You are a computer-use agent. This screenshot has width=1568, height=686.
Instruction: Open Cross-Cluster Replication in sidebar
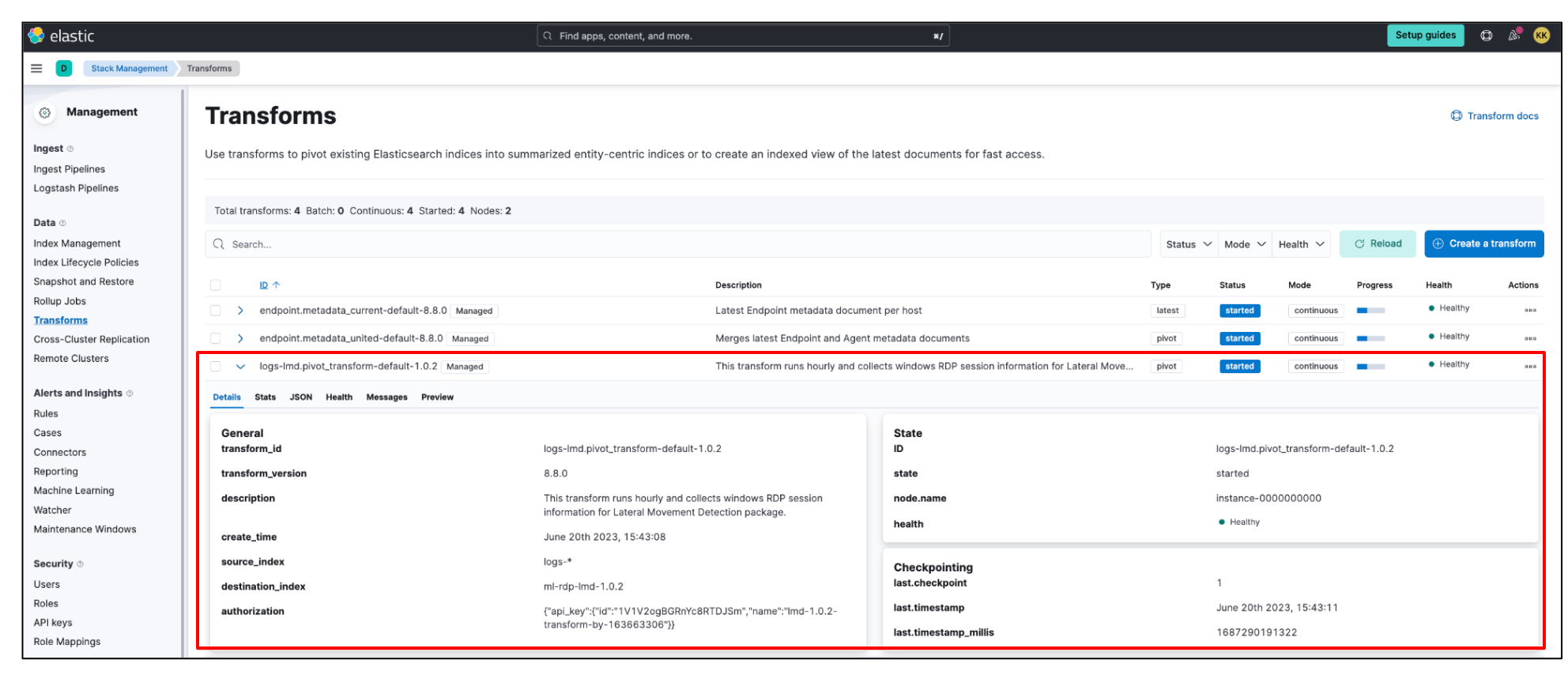pyautogui.click(x=92, y=339)
